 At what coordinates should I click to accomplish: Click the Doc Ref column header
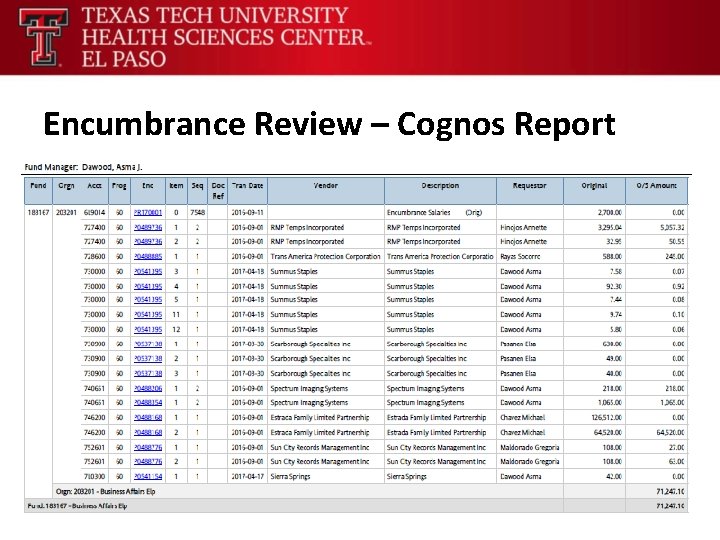(218, 191)
